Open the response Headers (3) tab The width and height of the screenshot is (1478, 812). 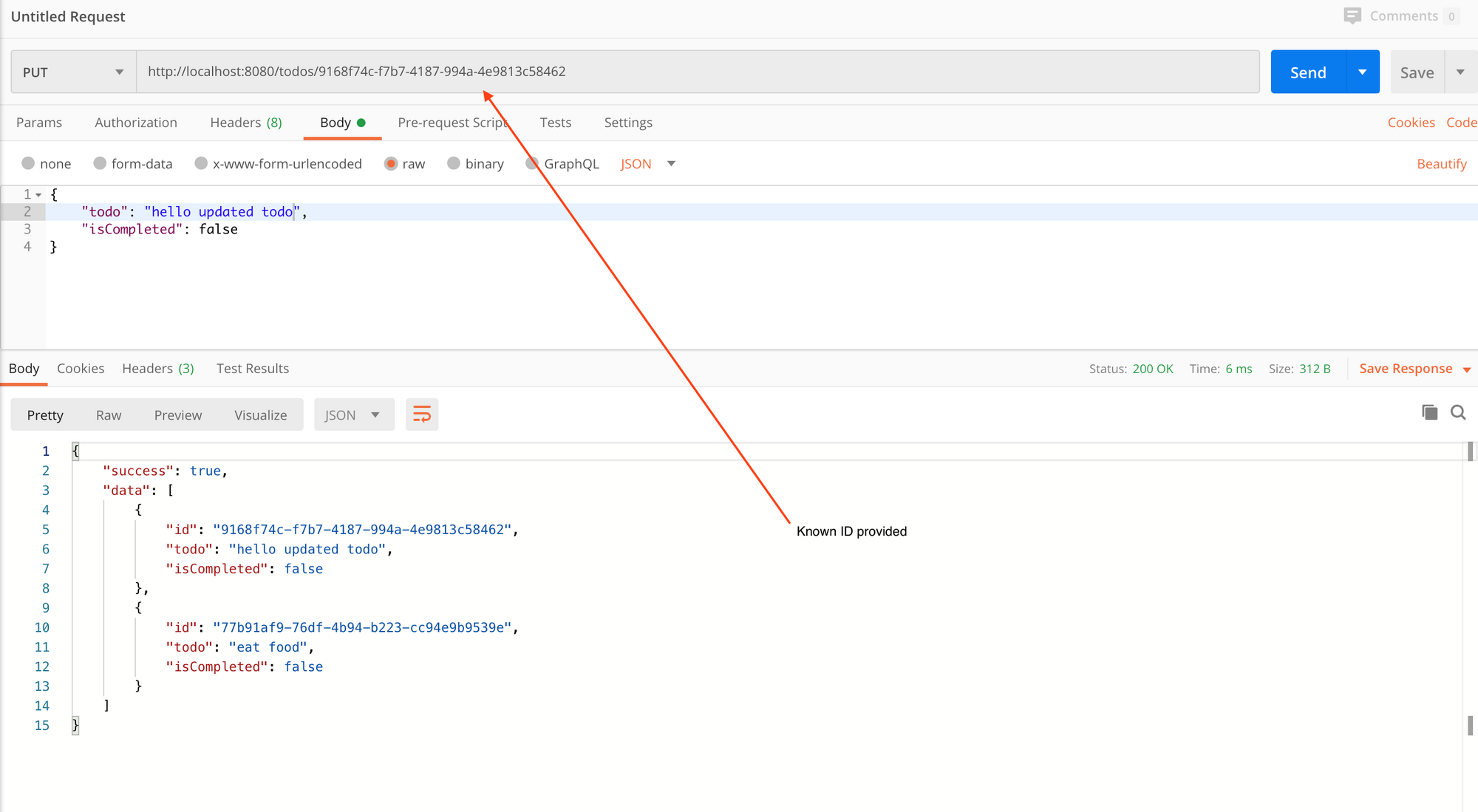tap(157, 369)
